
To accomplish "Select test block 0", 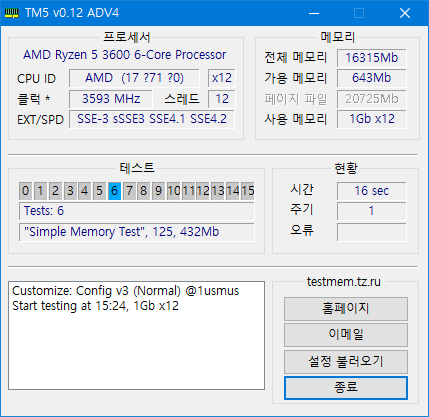I will [x=25, y=191].
